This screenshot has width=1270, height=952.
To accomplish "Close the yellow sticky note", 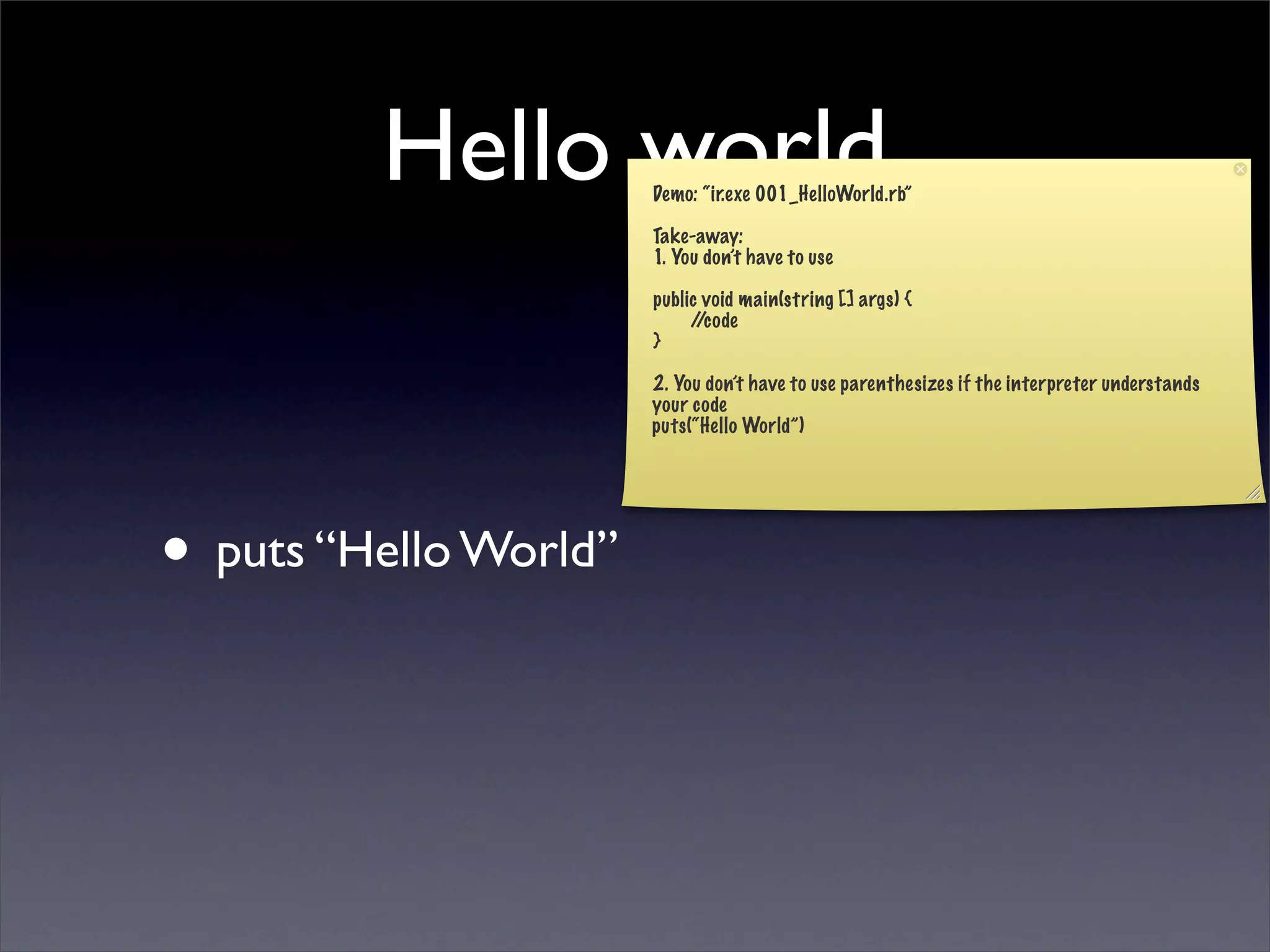I will 1240,169.
